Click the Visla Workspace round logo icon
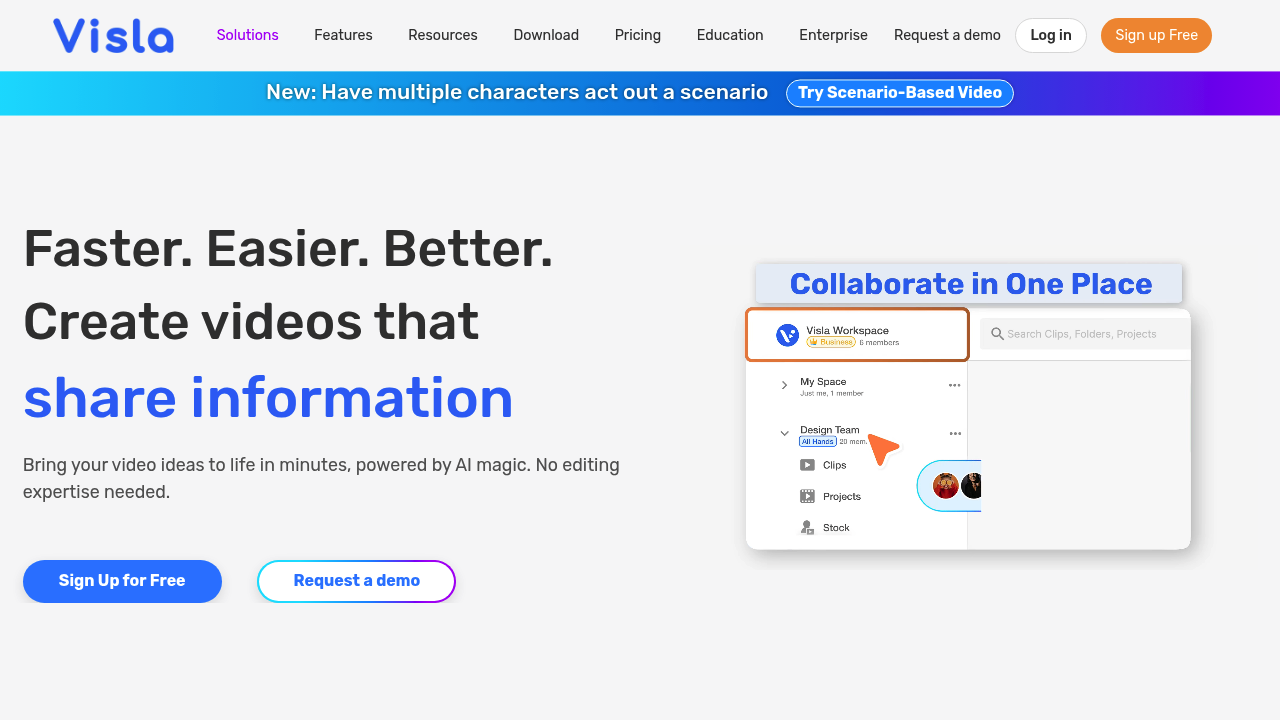Viewport: 1280px width, 720px height. [787, 335]
